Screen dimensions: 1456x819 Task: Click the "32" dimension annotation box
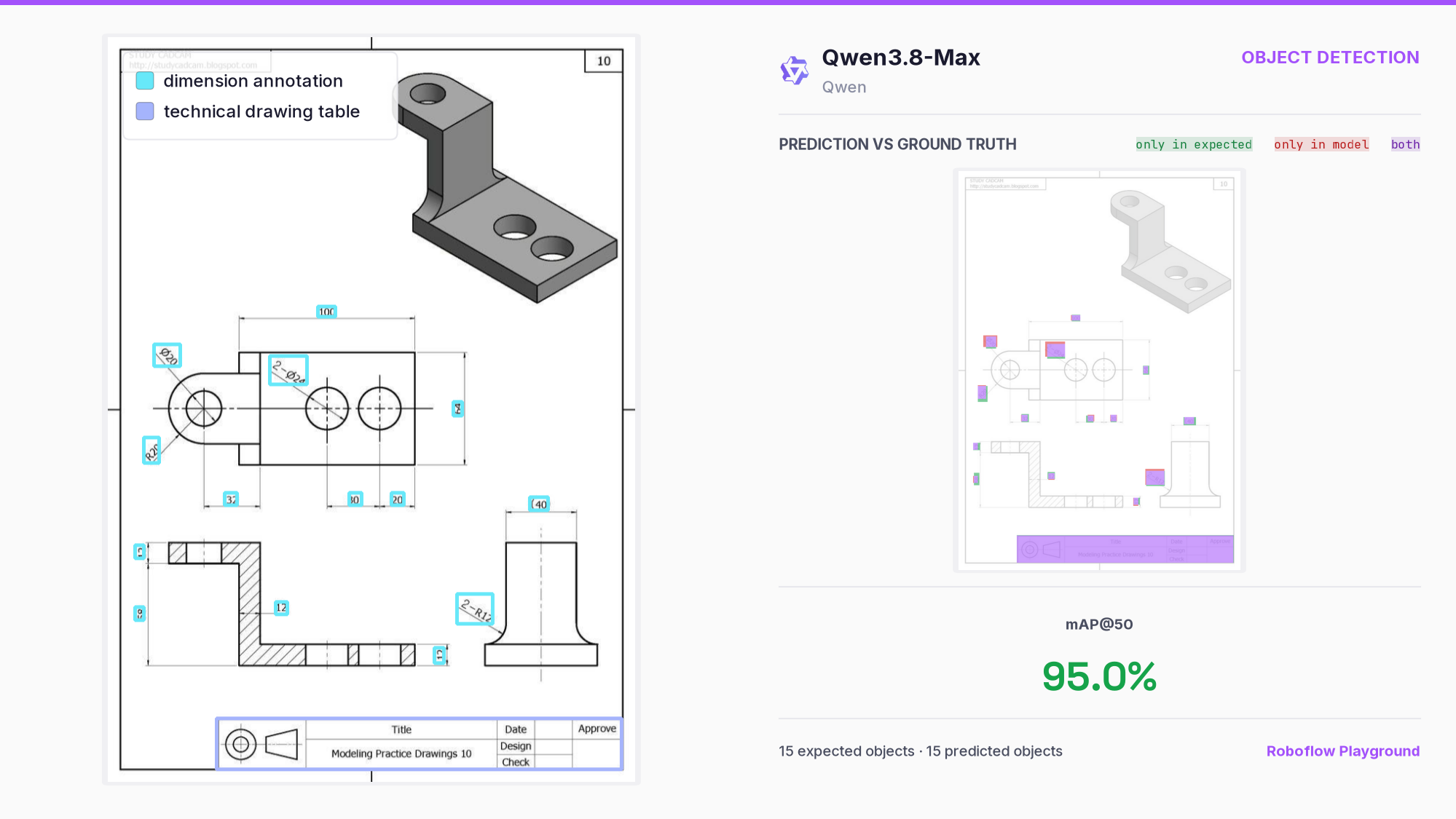pos(231,499)
